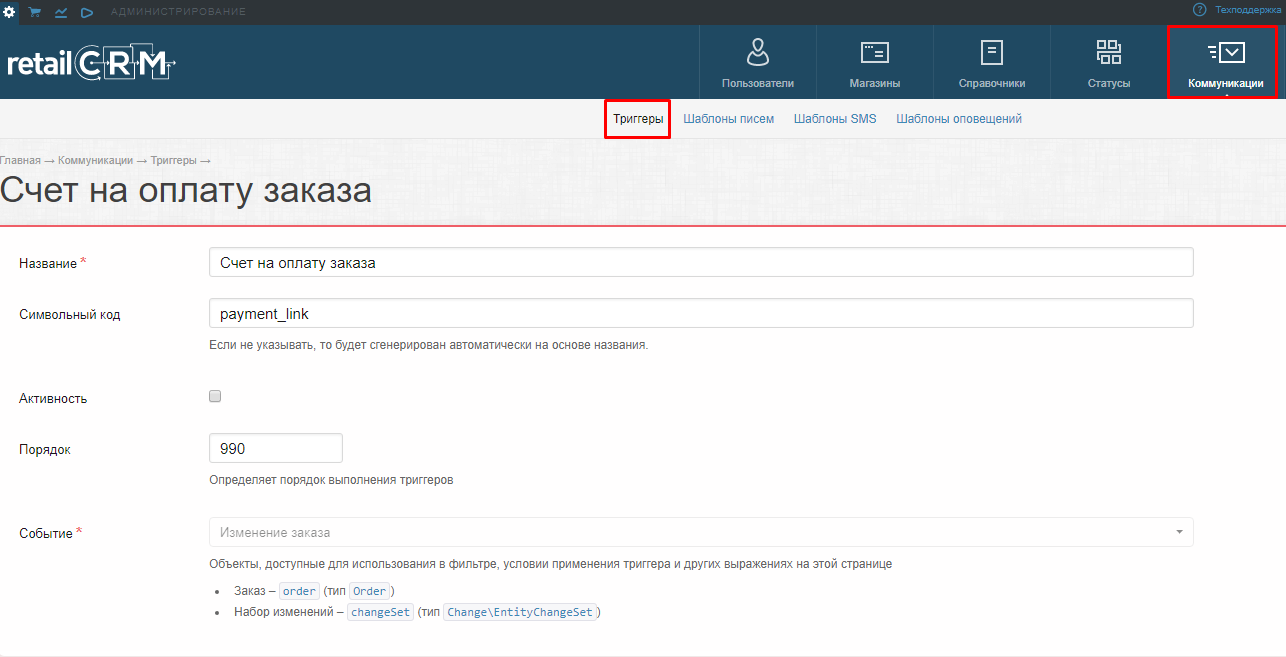Open the Техподдержка link
The image size is (1286, 657).
[x=1248, y=10]
